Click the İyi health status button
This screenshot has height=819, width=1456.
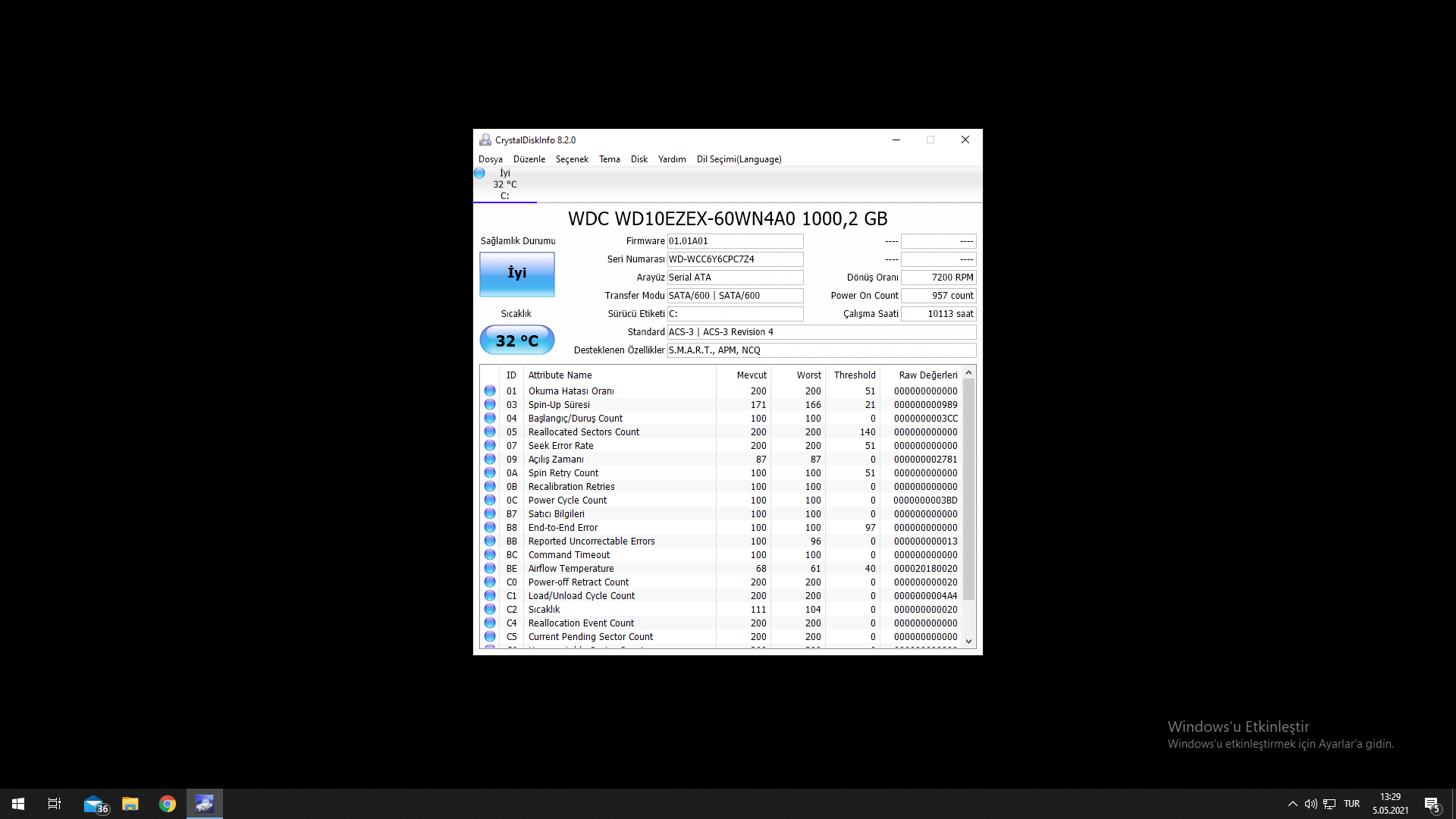tap(516, 274)
